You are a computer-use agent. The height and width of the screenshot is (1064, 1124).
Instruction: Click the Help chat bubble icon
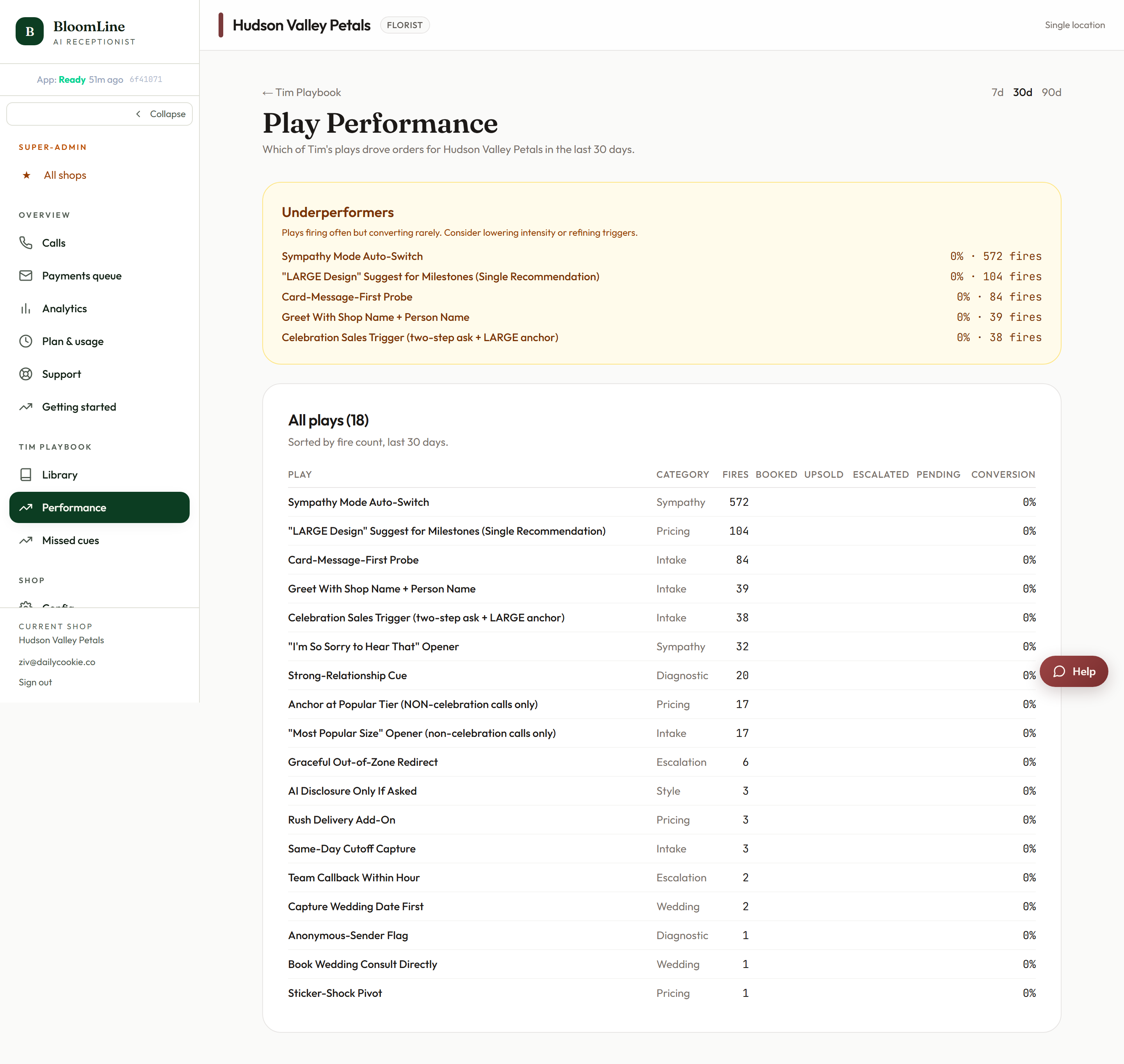click(x=1059, y=671)
